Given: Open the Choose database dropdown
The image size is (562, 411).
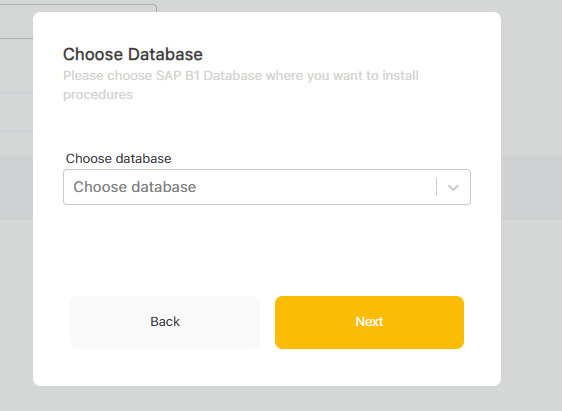Looking at the screenshot, I should pyautogui.click(x=267, y=187).
